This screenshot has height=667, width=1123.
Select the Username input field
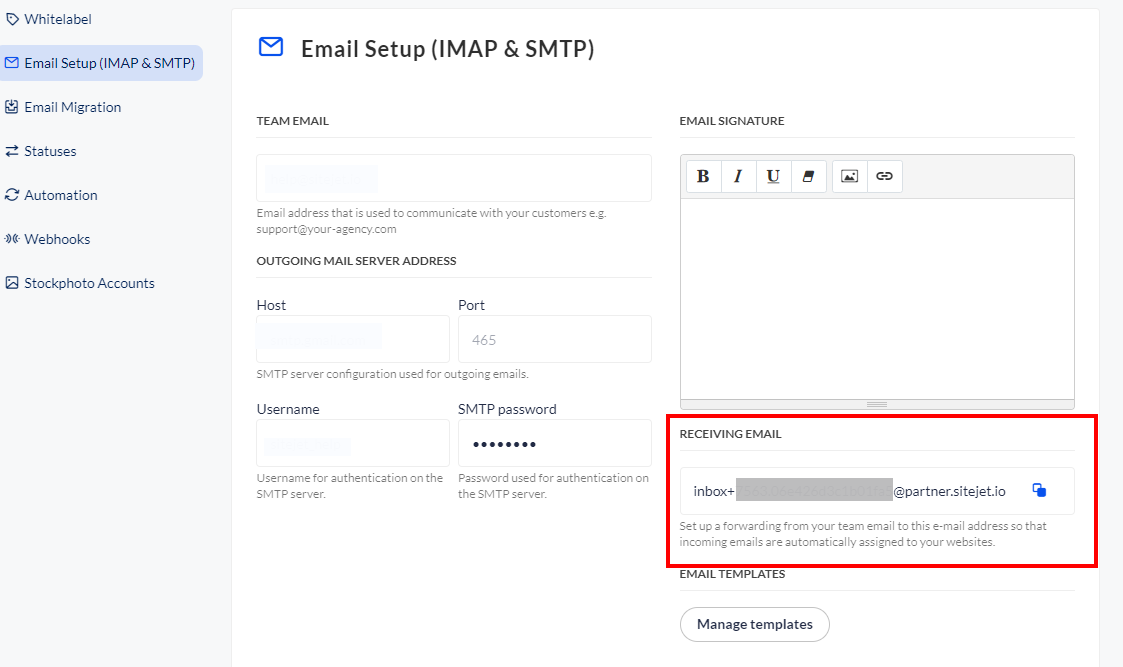click(352, 443)
